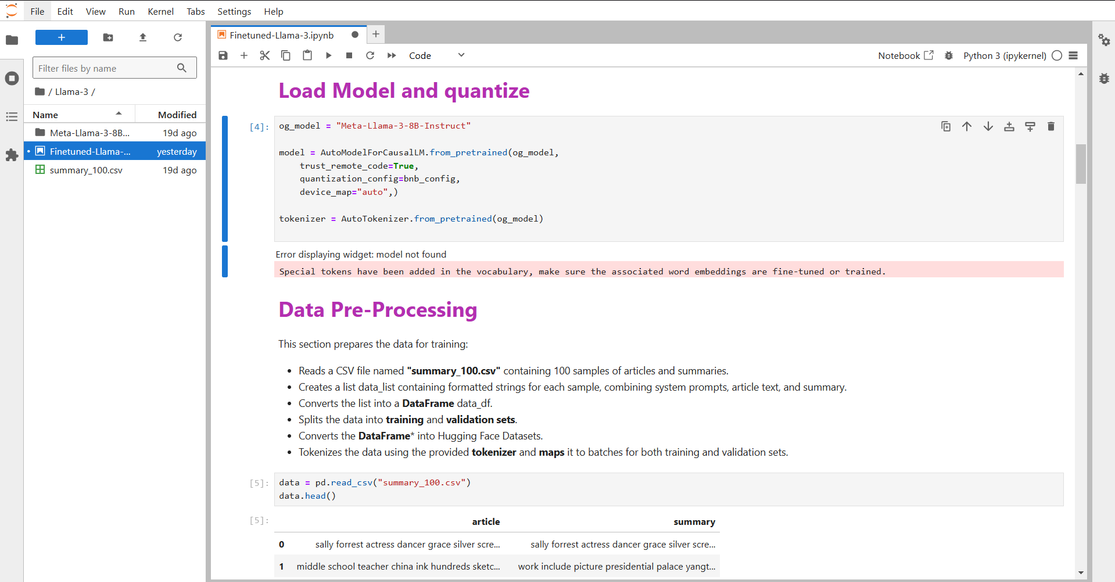Open notebook in Notebook interface
The image size is (1115, 582).
[905, 55]
